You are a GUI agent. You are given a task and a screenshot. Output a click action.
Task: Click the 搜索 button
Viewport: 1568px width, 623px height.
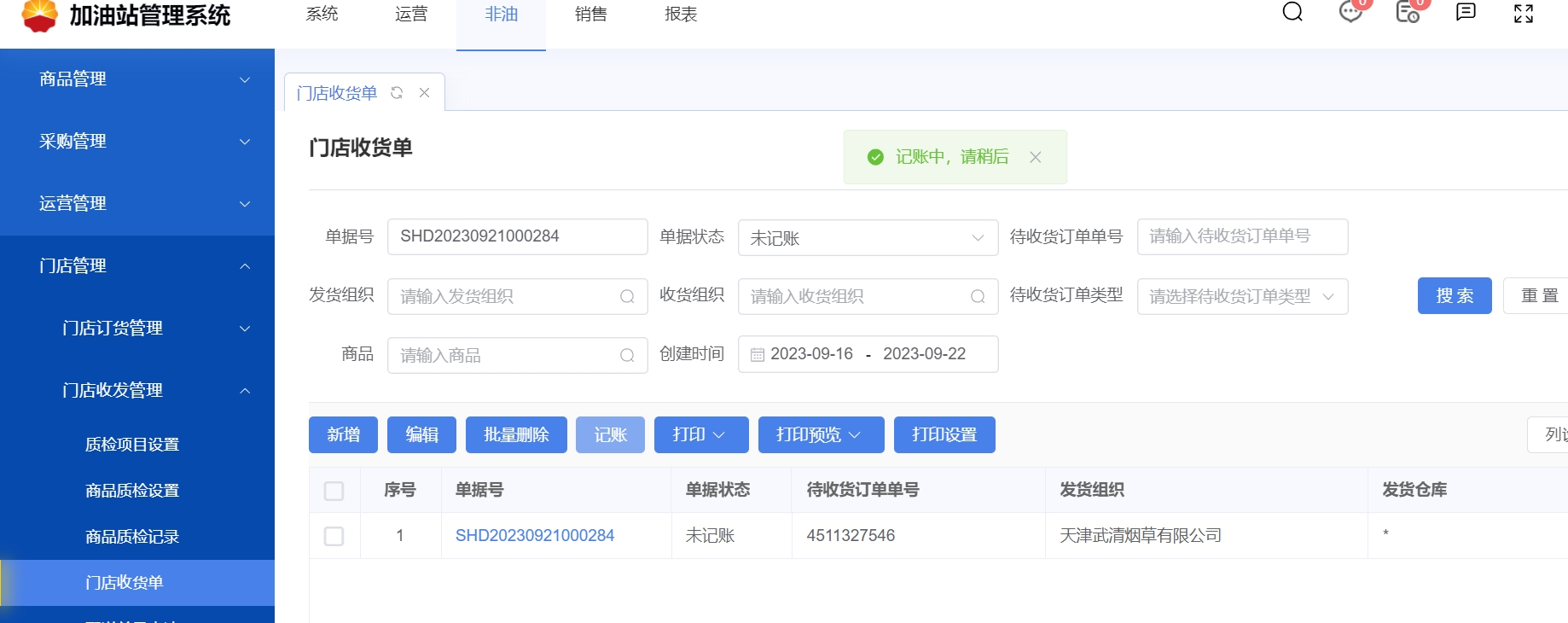1454,296
